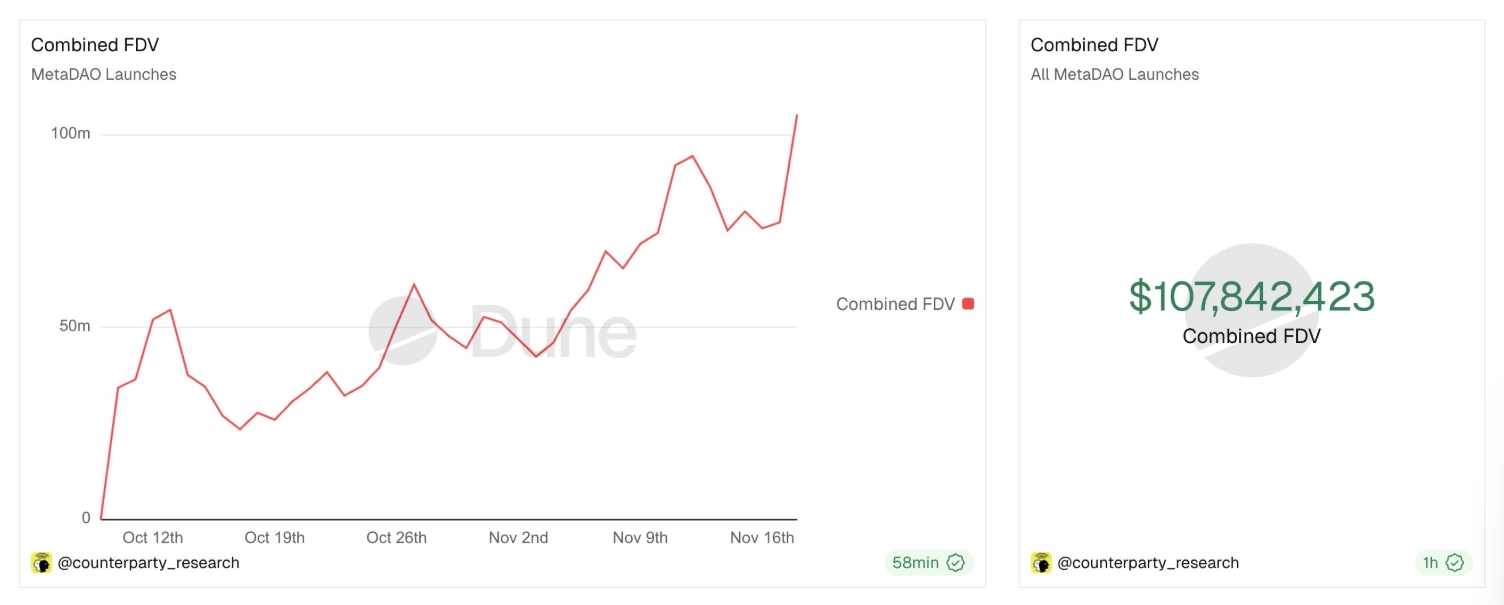Click the $107,842,423 counter value
1504x605 pixels.
1251,297
